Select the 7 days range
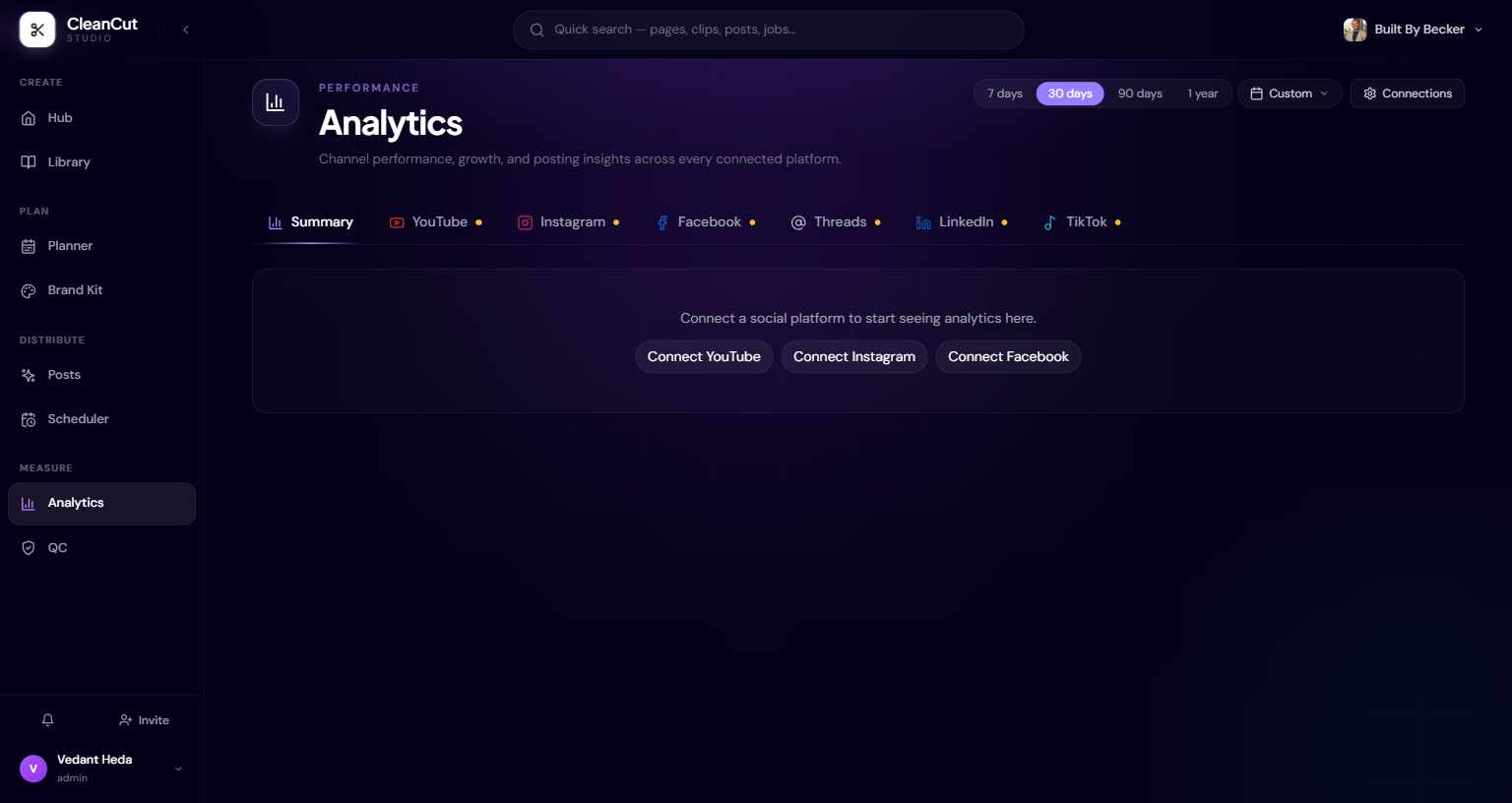 [x=1005, y=93]
